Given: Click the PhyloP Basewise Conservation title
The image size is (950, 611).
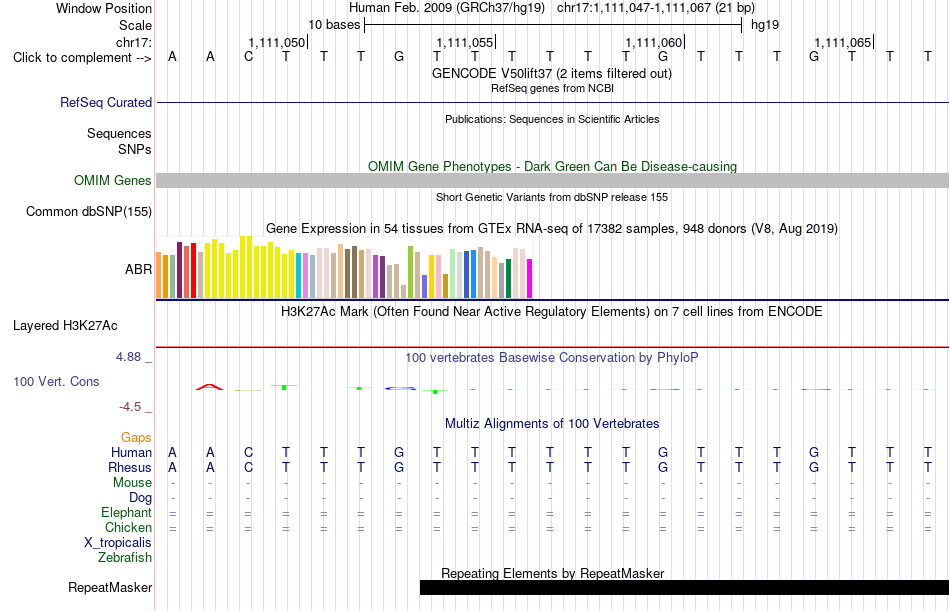Looking at the screenshot, I should [x=552, y=358].
